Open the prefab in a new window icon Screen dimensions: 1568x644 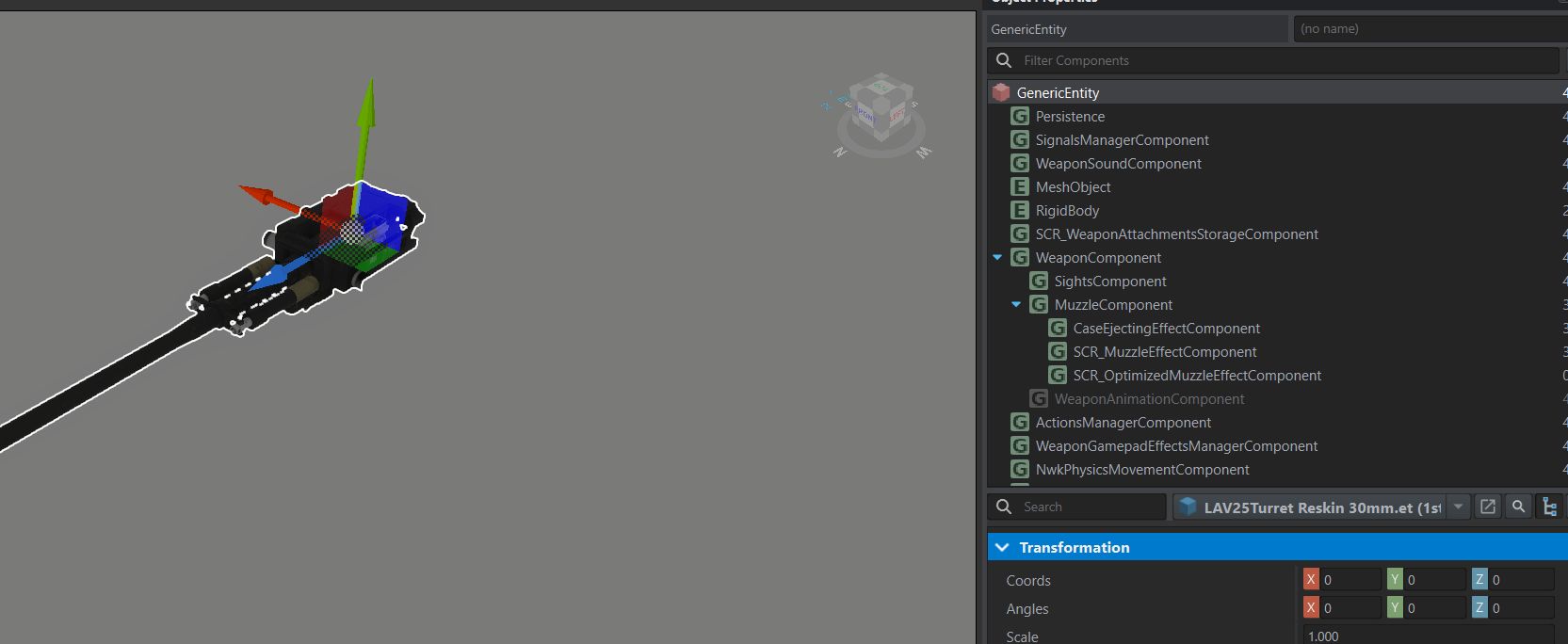pos(1488,507)
